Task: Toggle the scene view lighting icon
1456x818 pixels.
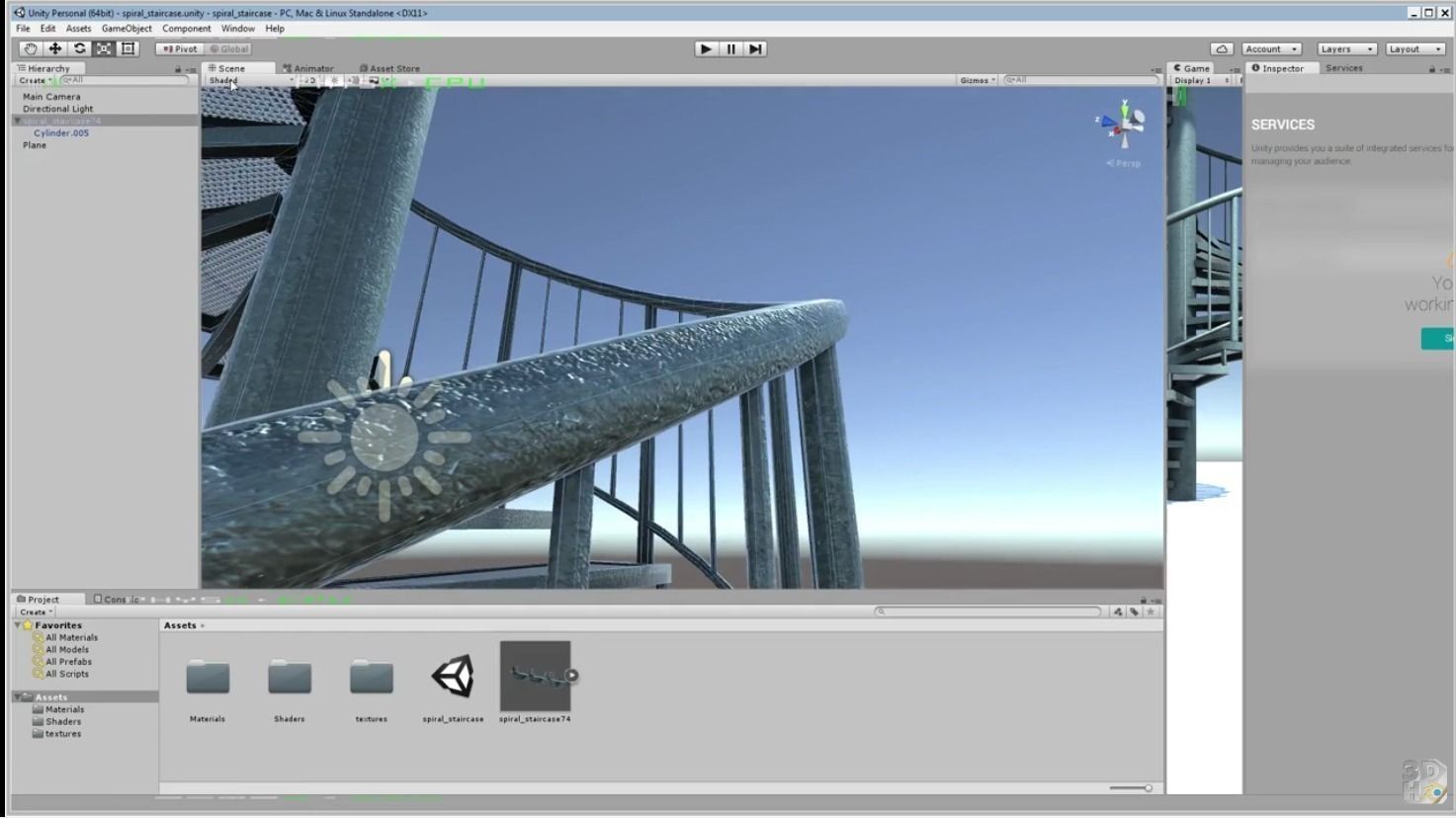Action: 336,80
